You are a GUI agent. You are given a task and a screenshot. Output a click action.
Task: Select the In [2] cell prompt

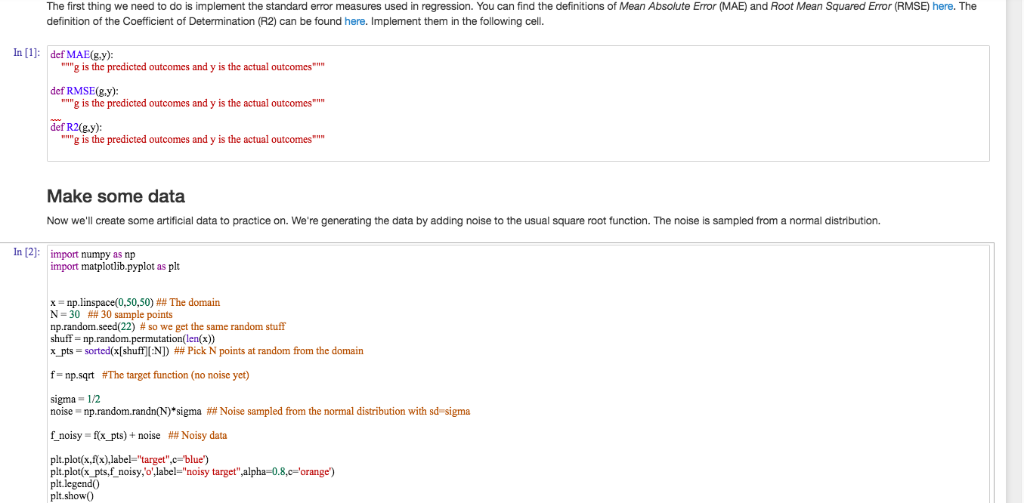pyautogui.click(x=27, y=252)
